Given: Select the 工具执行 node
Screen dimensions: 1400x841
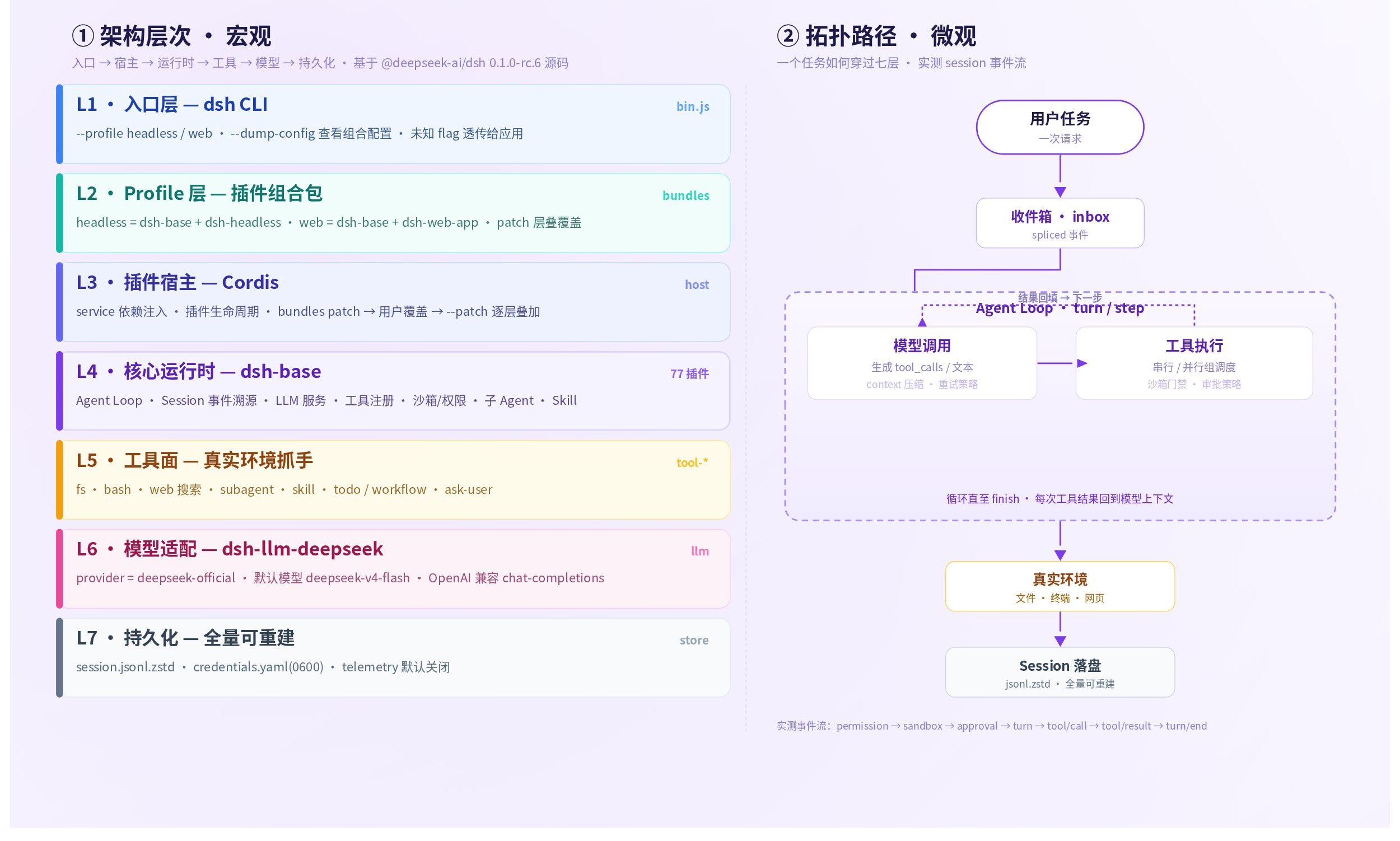Looking at the screenshot, I should pos(1194,363).
